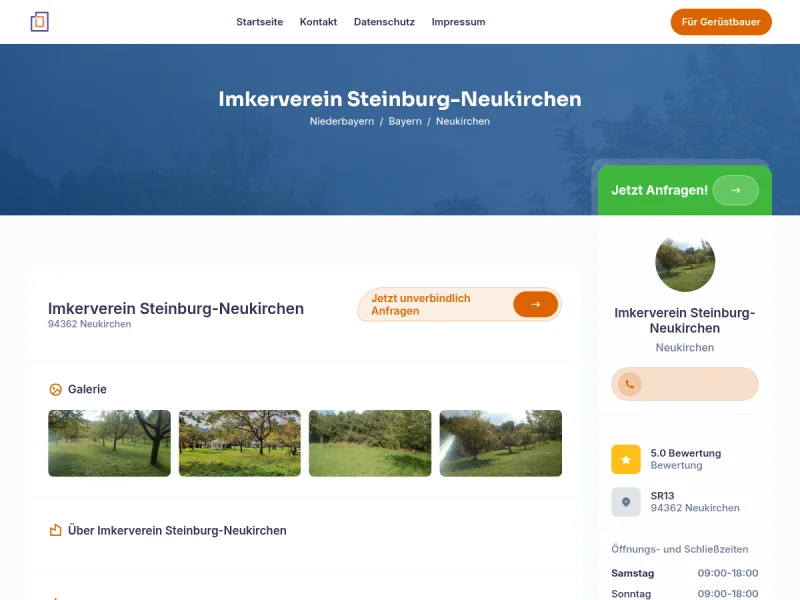Image resolution: width=800 pixels, height=600 pixels.
Task: Click the site logo icon
Action: coord(39,21)
